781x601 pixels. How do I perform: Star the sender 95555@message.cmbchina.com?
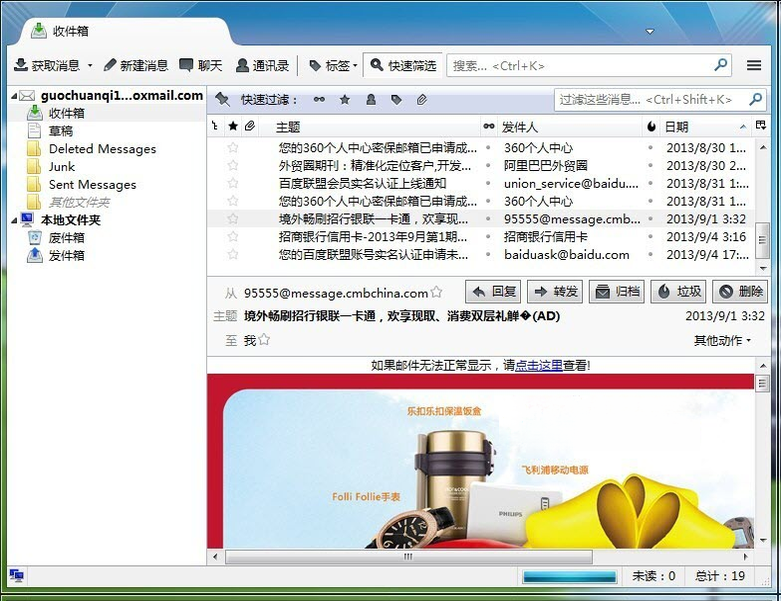[x=436, y=292]
